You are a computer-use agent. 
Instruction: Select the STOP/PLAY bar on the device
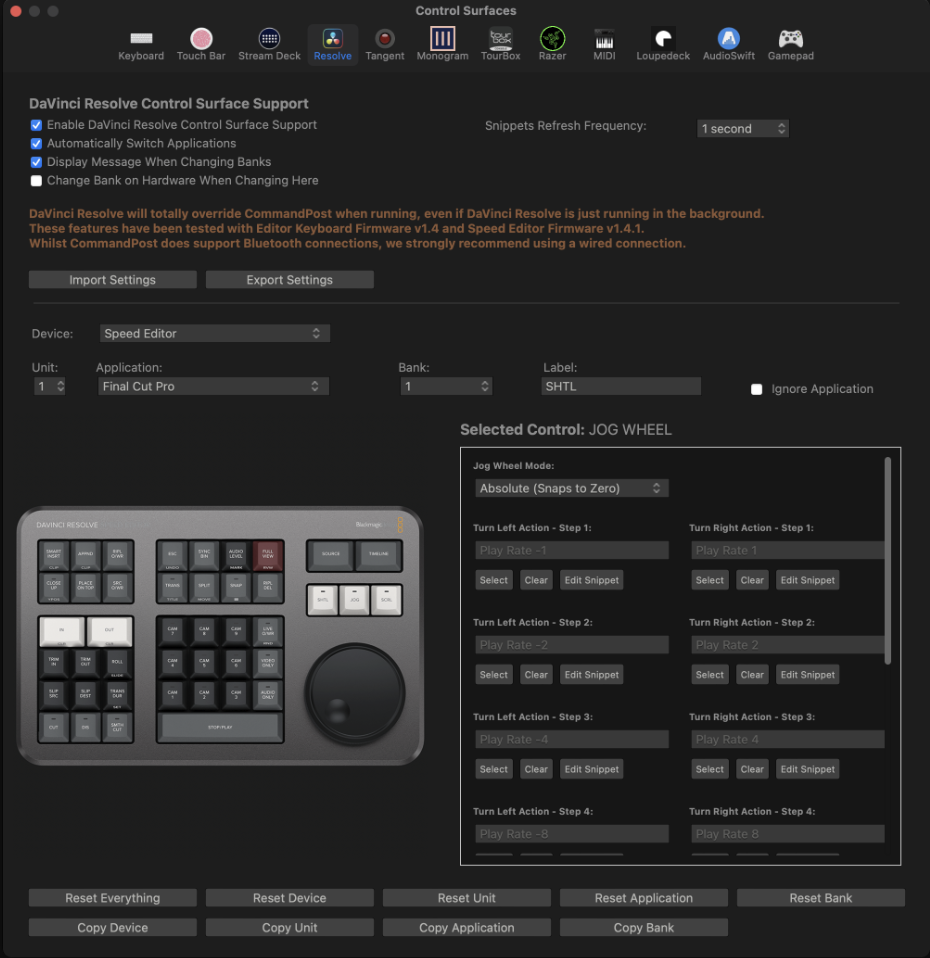(220, 727)
